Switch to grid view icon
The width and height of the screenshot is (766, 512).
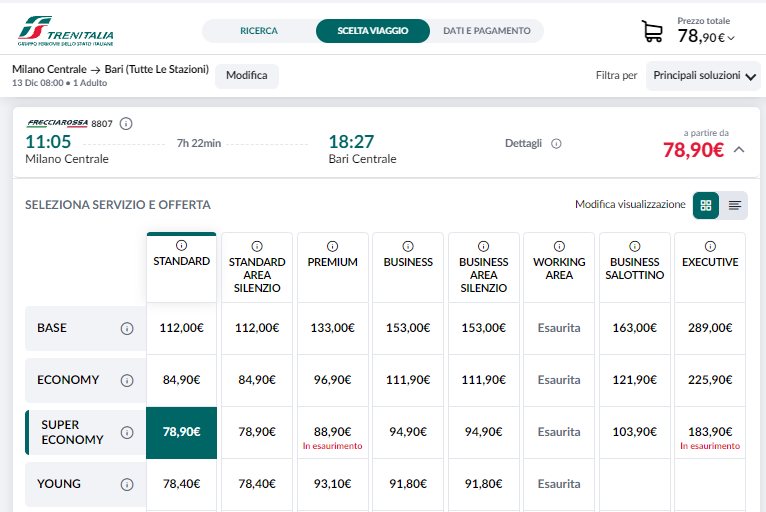pos(706,205)
